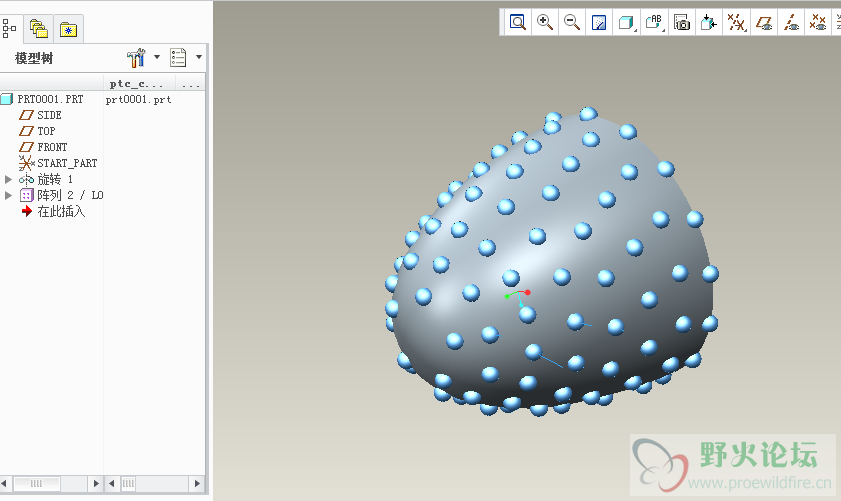Screen dimensions: 841x501
Task: Click the Repaint screen icon
Action: click(599, 22)
